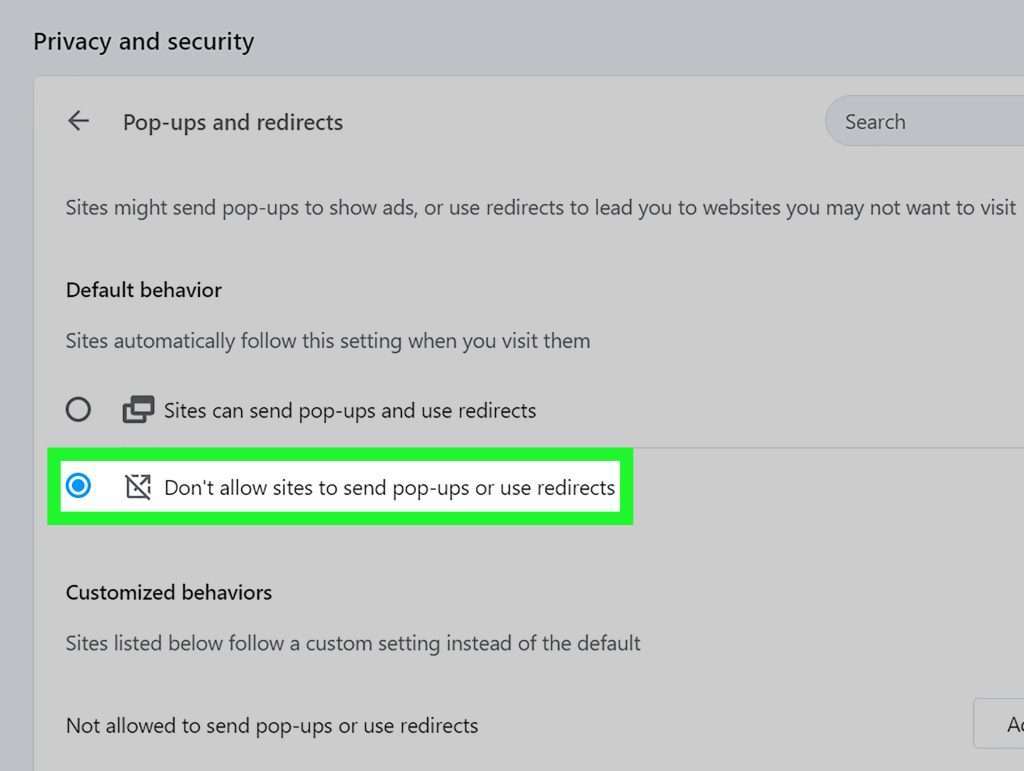
Task: Click 'Sites automatically follow this setting' text
Action: tap(328, 341)
